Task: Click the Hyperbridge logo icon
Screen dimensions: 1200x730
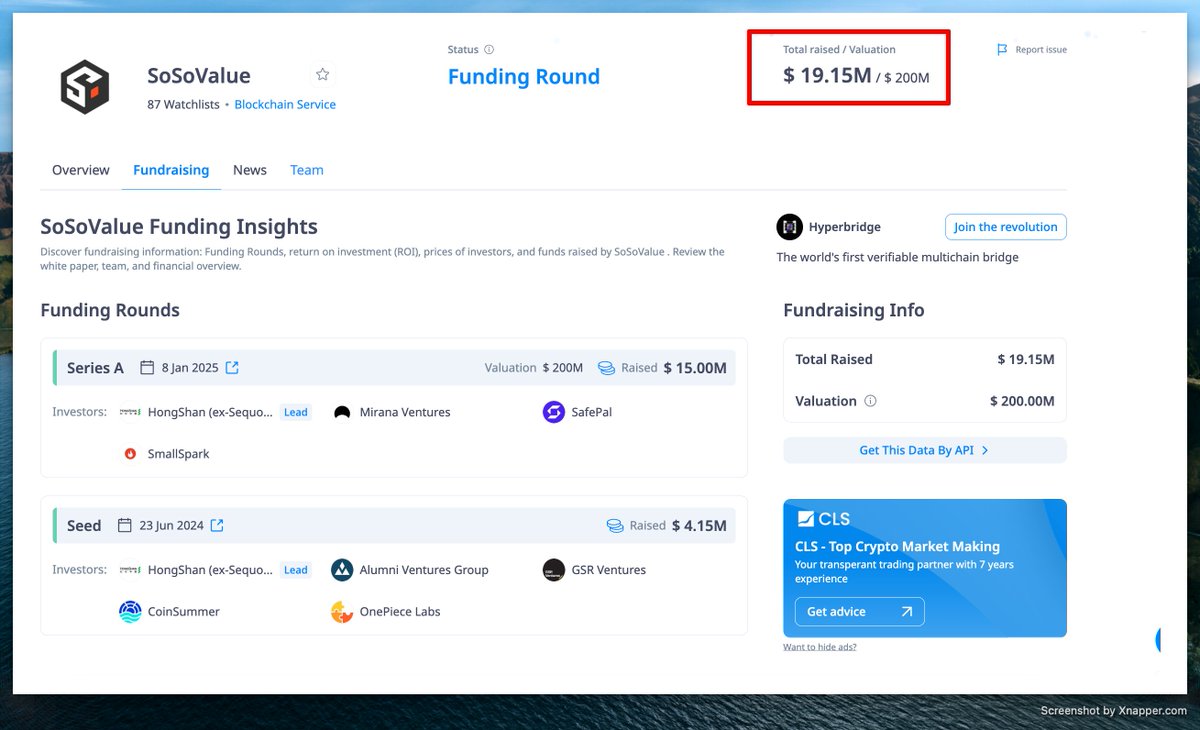Action: click(x=789, y=227)
